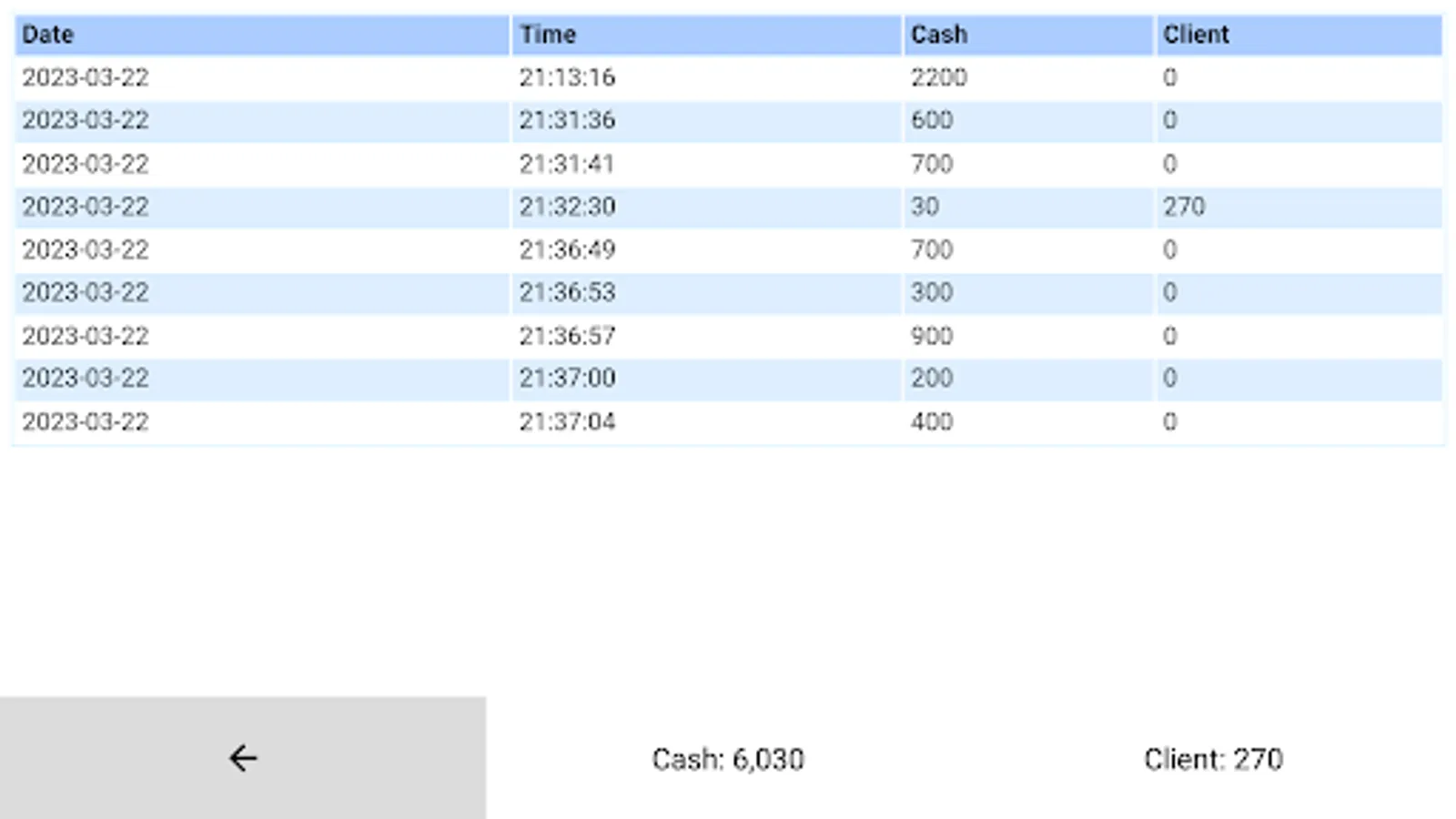The width and height of the screenshot is (1456, 819).
Task: Click the 270 client cell in table
Action: coord(1184,207)
